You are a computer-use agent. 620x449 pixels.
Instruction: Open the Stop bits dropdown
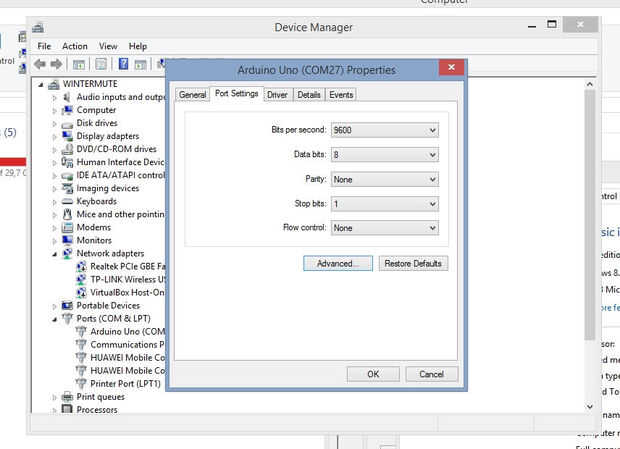[x=384, y=204]
